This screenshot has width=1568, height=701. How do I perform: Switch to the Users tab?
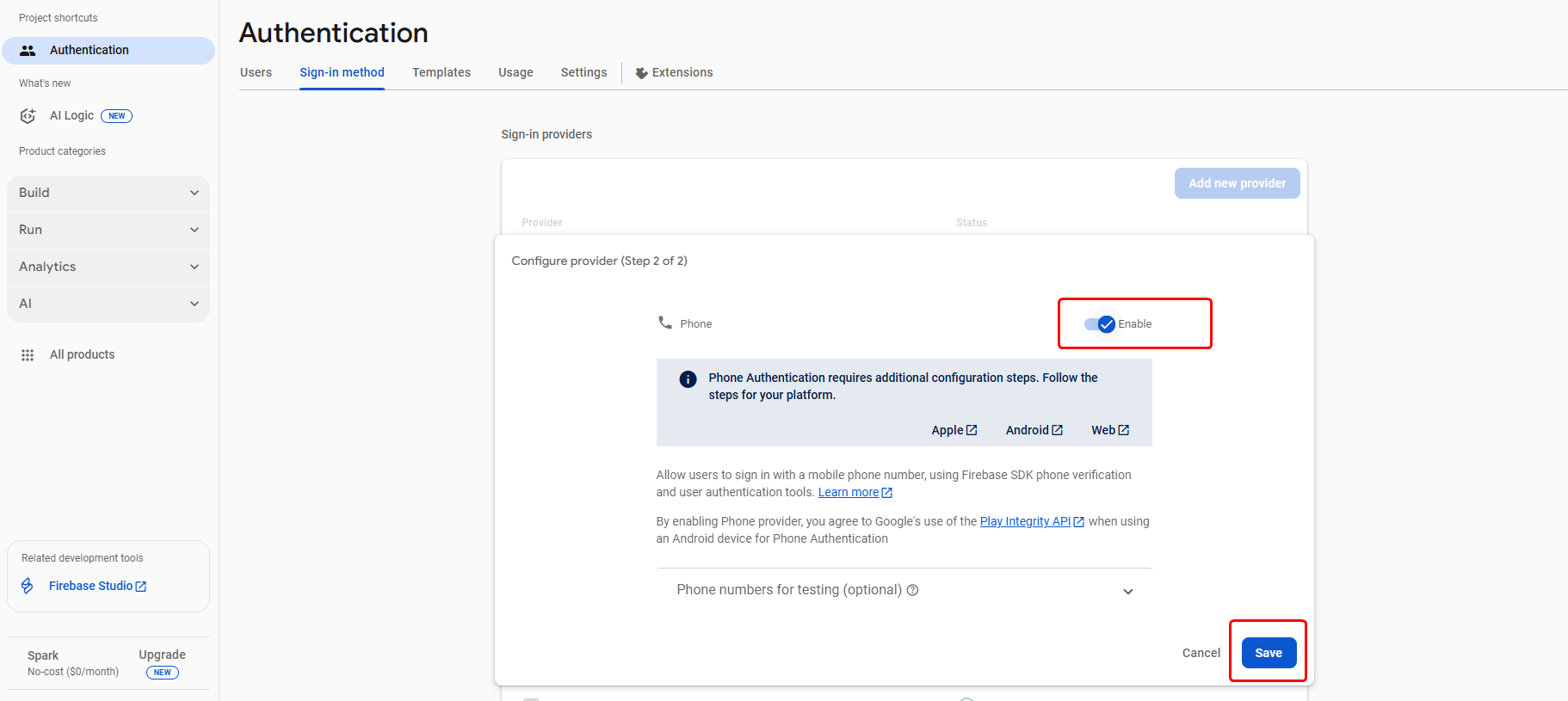[256, 72]
